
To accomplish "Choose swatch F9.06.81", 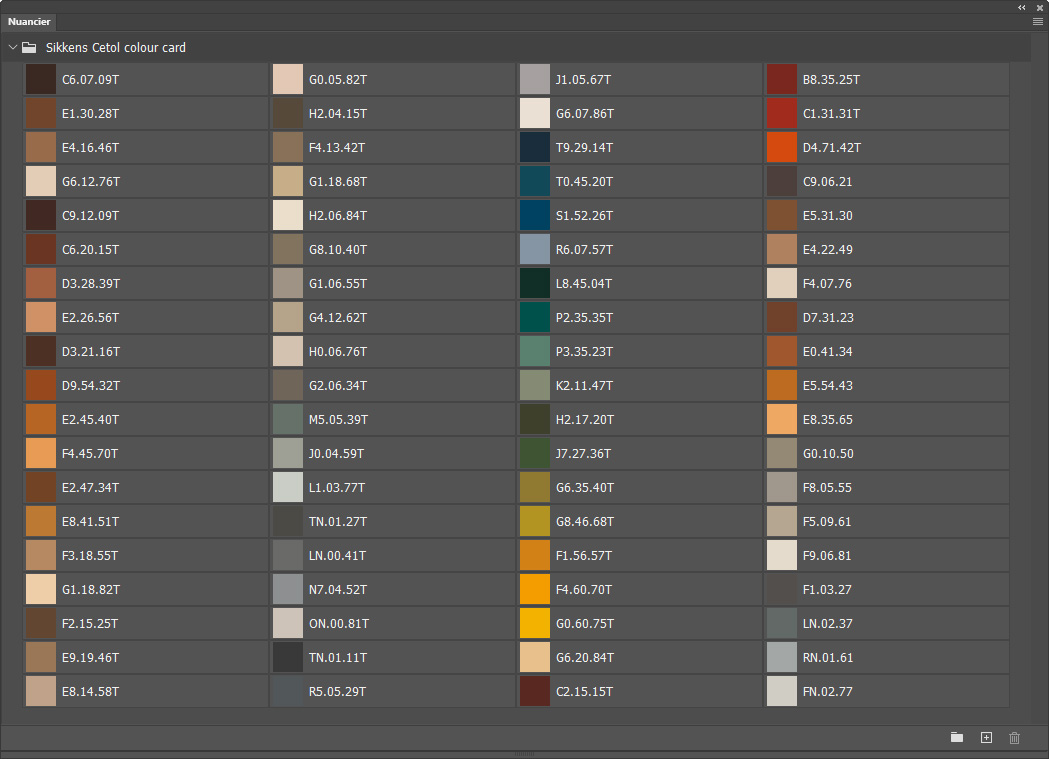I will 781,556.
